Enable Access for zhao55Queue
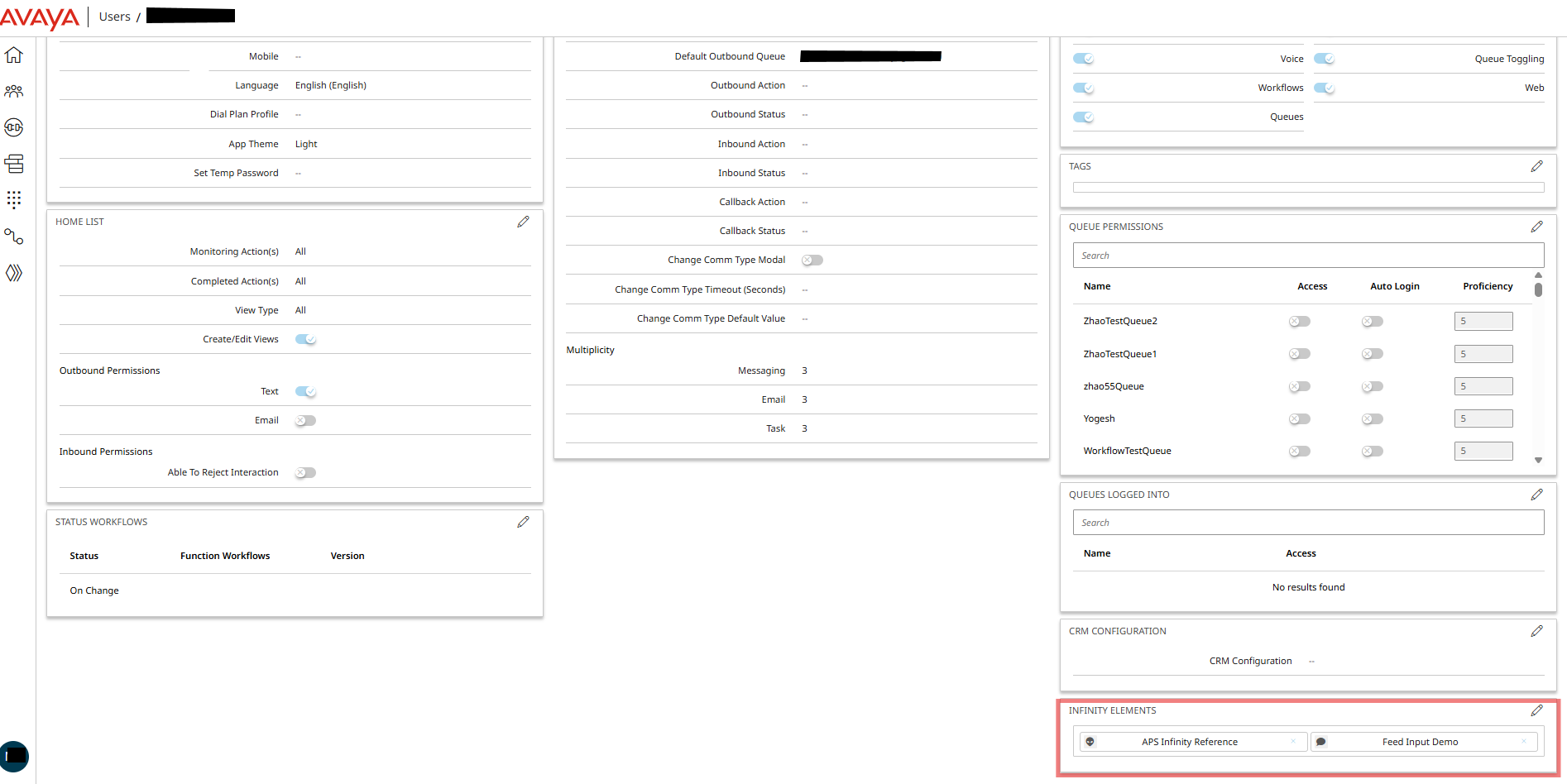This screenshot has height=784, width=1567. coord(1299,386)
